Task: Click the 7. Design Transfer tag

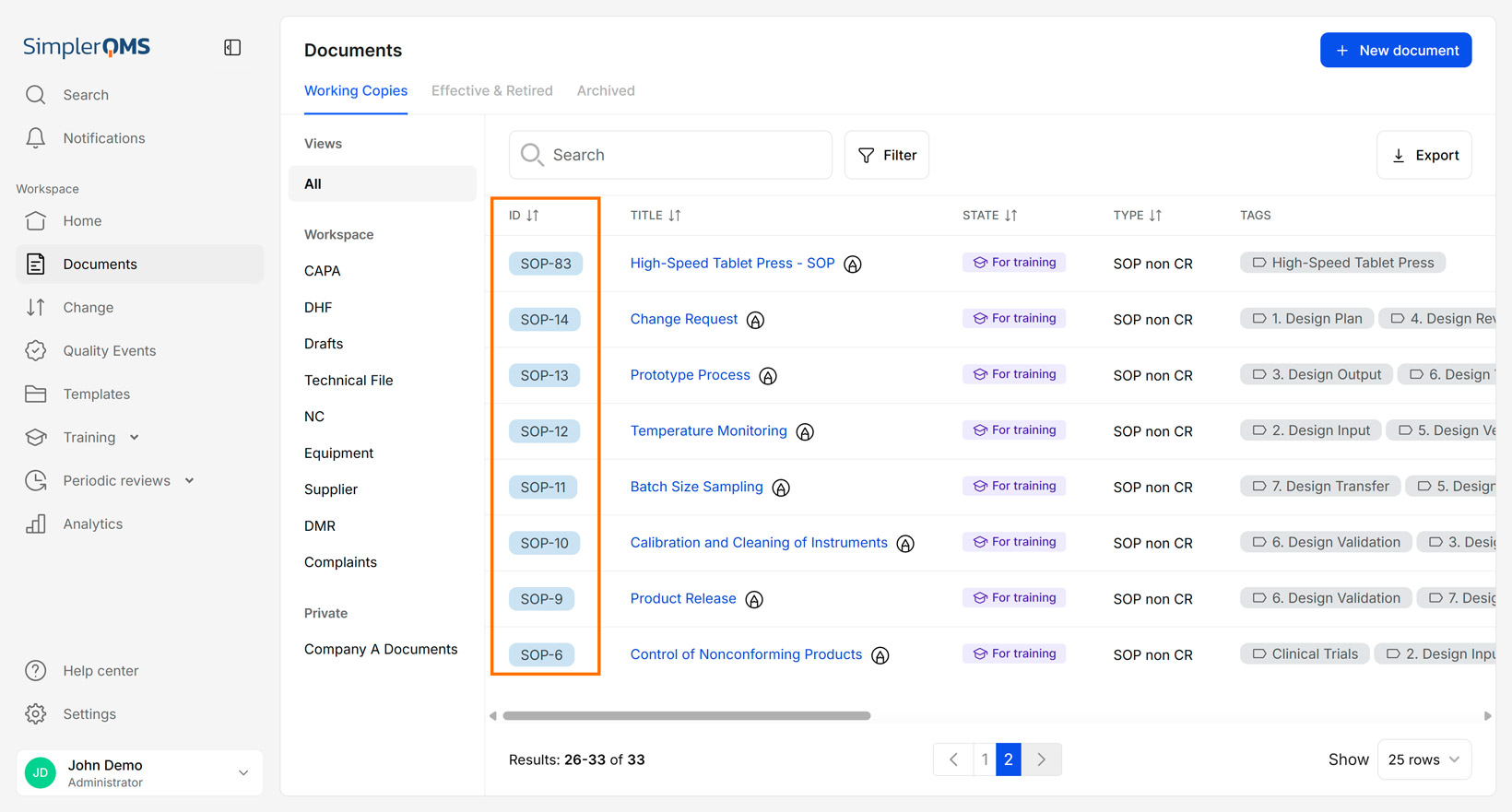Action: pos(1320,487)
